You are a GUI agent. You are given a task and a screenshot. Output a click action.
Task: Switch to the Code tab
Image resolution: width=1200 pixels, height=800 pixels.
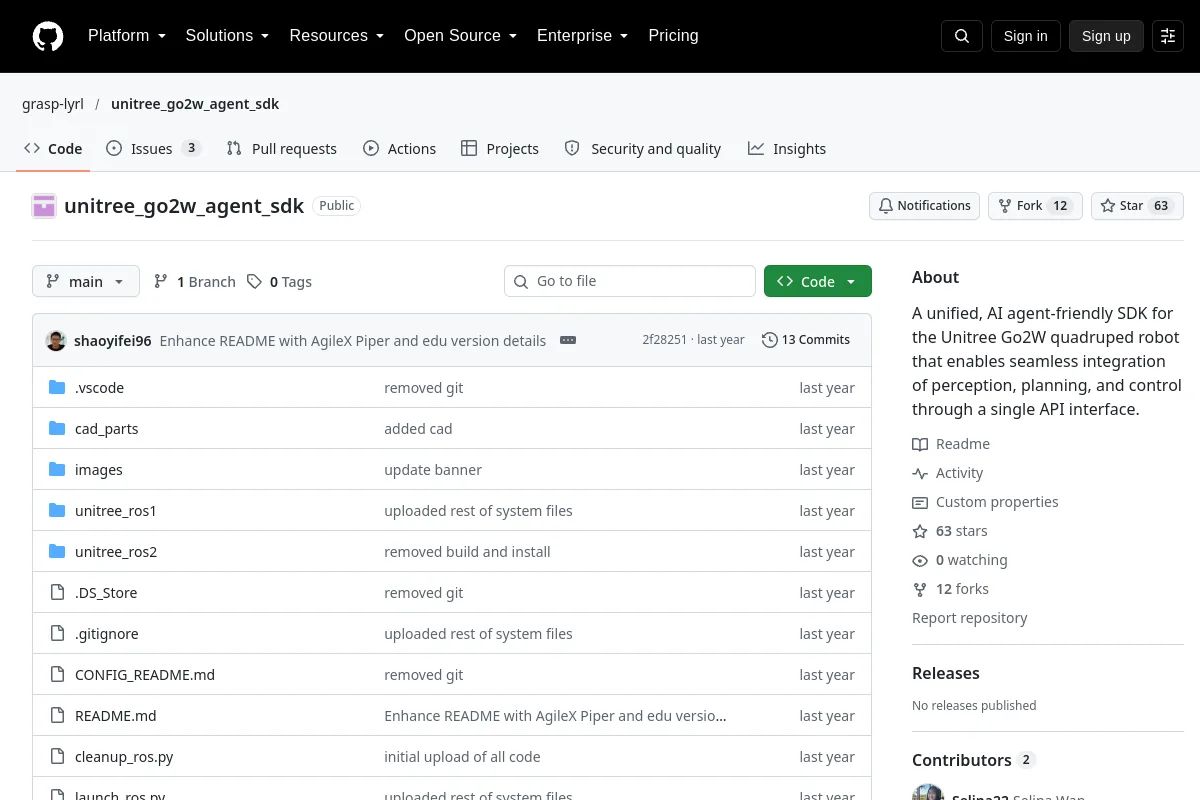[53, 149]
